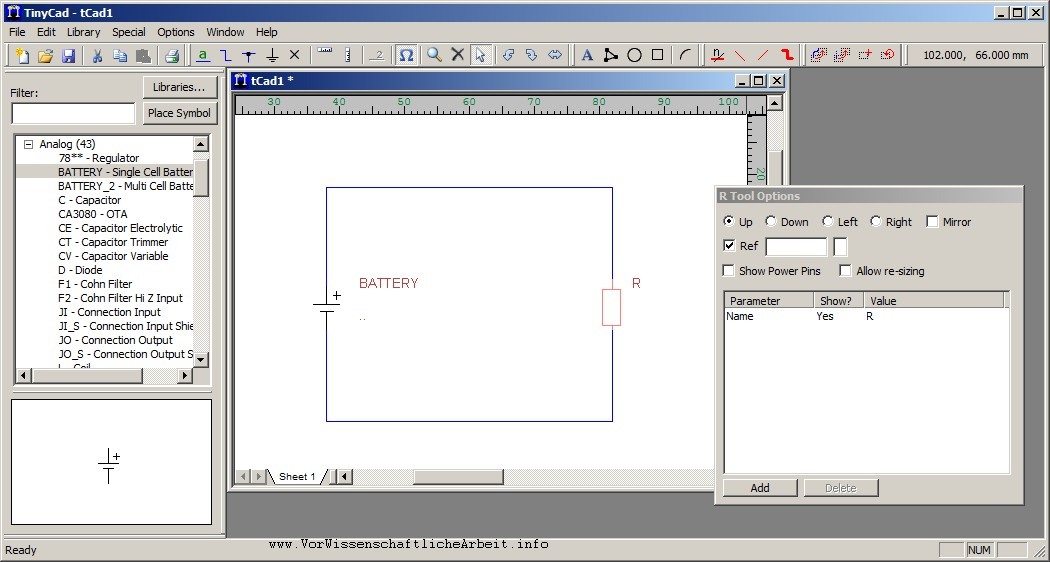
Task: Uncheck the Ref checkbox
Action: (729, 246)
